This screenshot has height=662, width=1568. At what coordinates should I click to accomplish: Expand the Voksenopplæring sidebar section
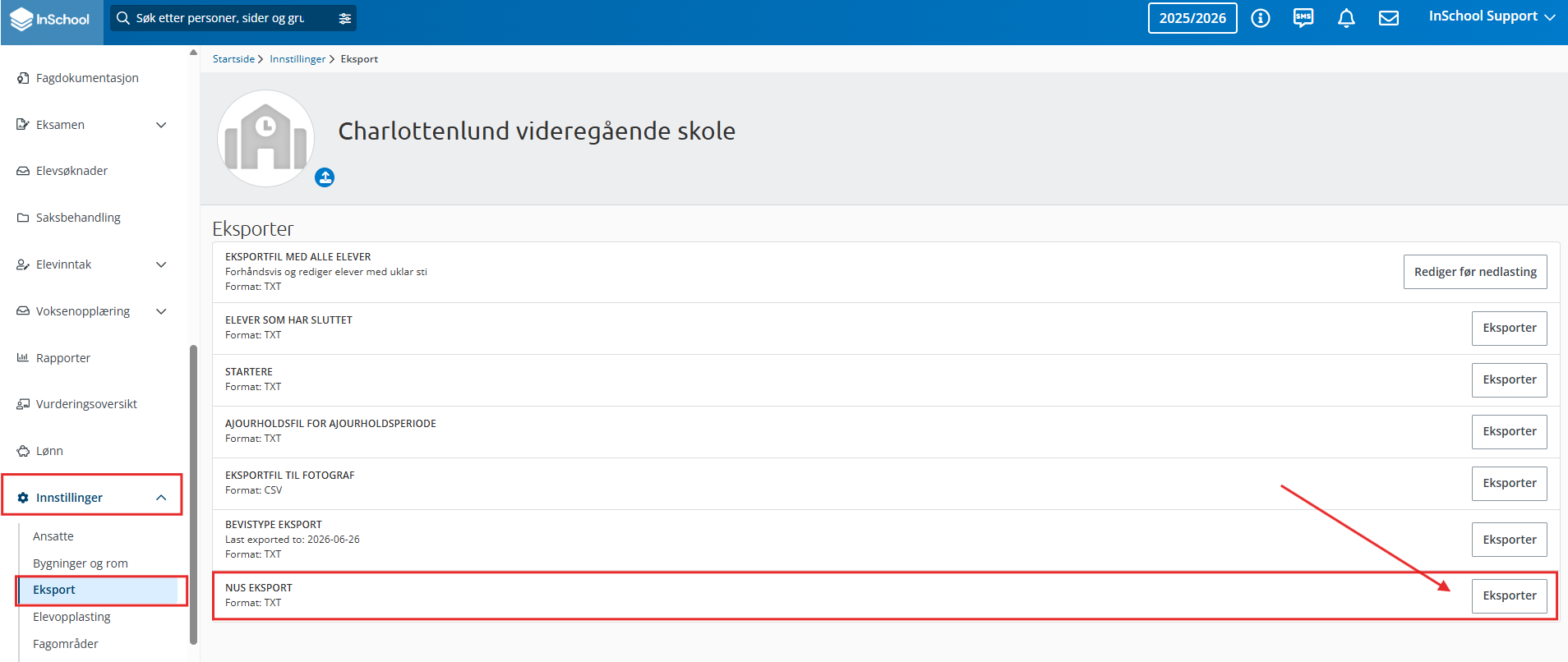click(x=161, y=311)
